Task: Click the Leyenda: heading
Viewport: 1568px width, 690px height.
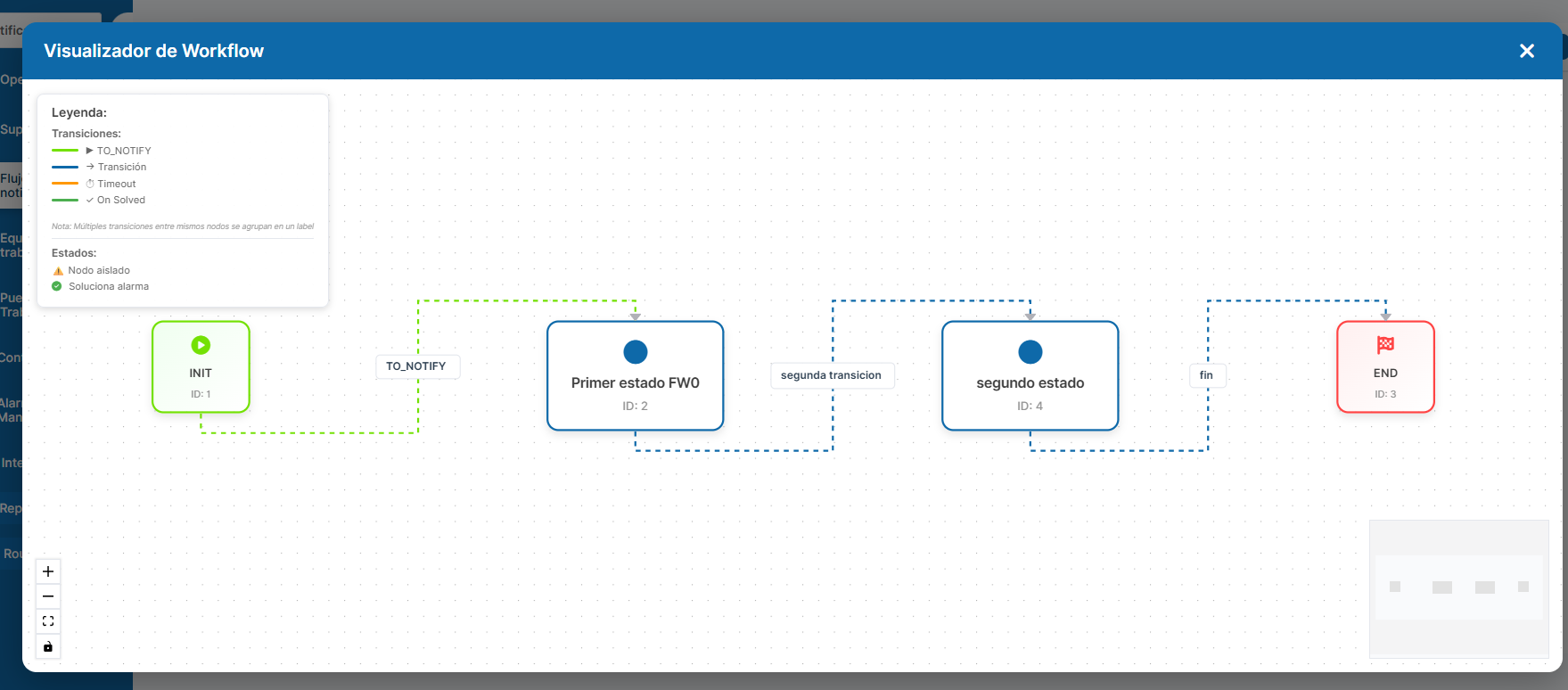Action: 79,112
